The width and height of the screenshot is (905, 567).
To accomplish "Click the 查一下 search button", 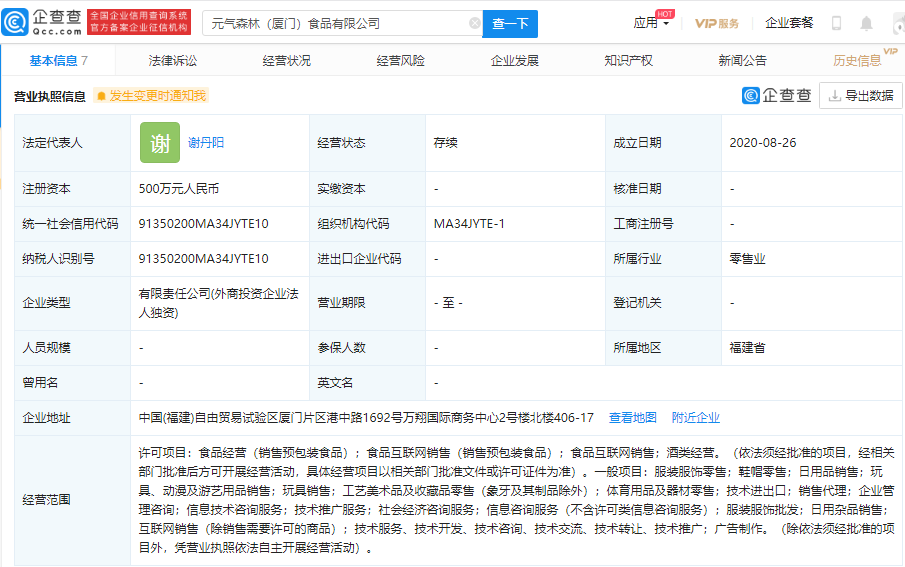I will click(510, 24).
